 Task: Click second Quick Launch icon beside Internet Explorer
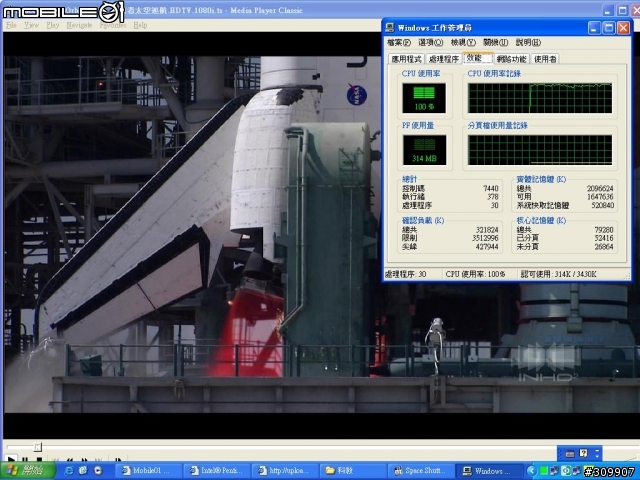click(83, 471)
